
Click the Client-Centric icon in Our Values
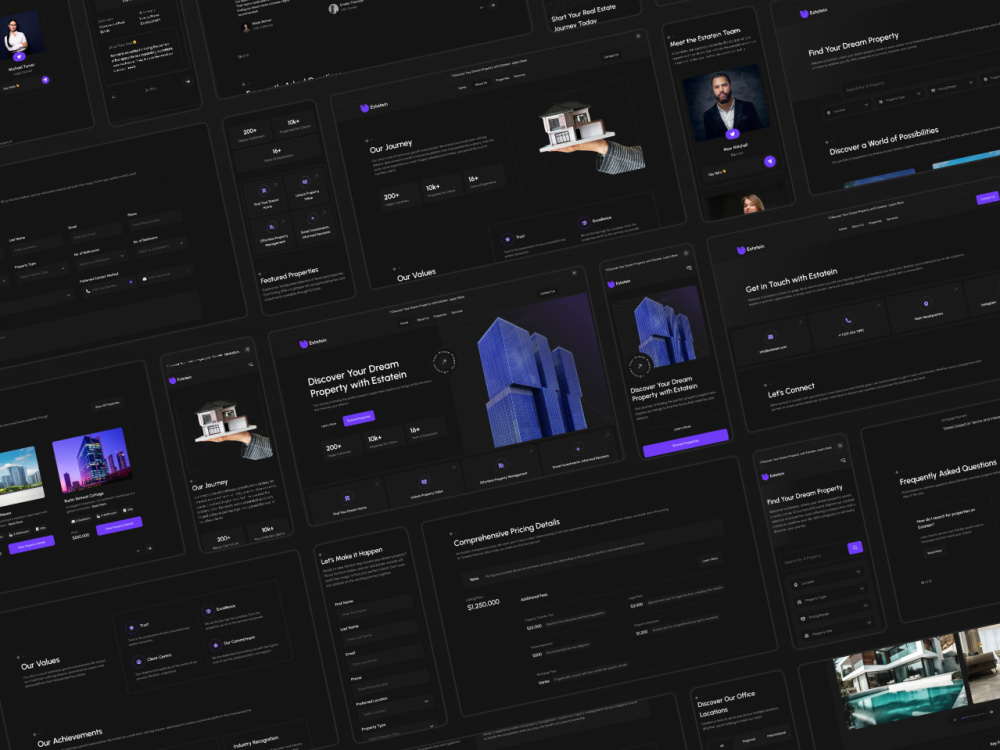coord(138,661)
